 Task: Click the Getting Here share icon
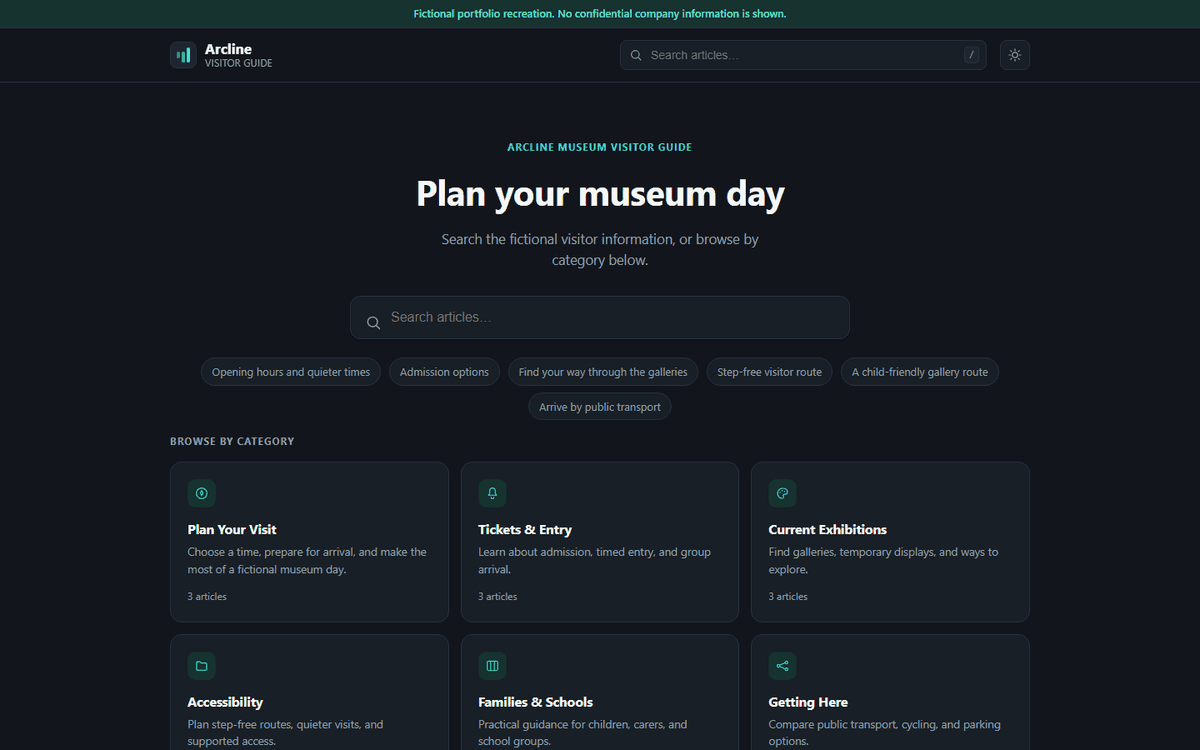(782, 666)
